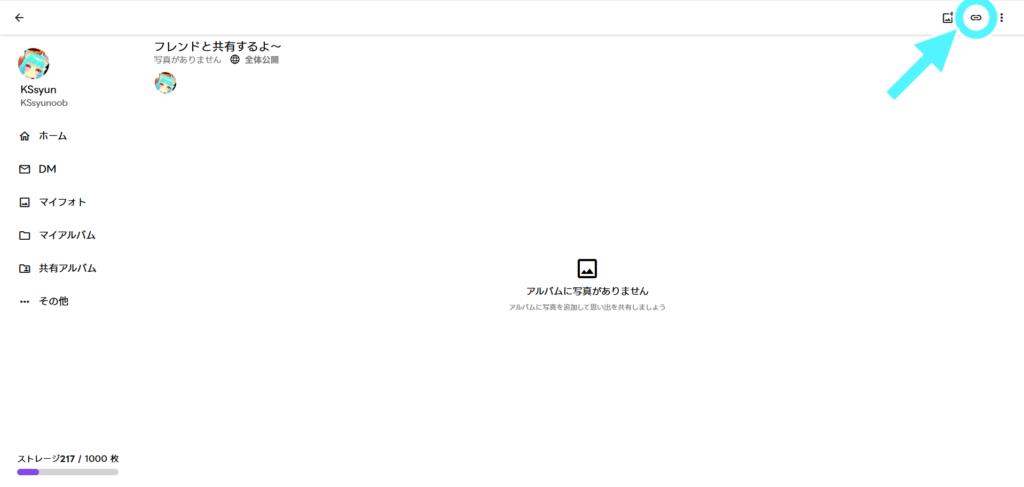Go to ホーム in the sidebar
The height and width of the screenshot is (487, 1024).
pyautogui.click(x=52, y=136)
